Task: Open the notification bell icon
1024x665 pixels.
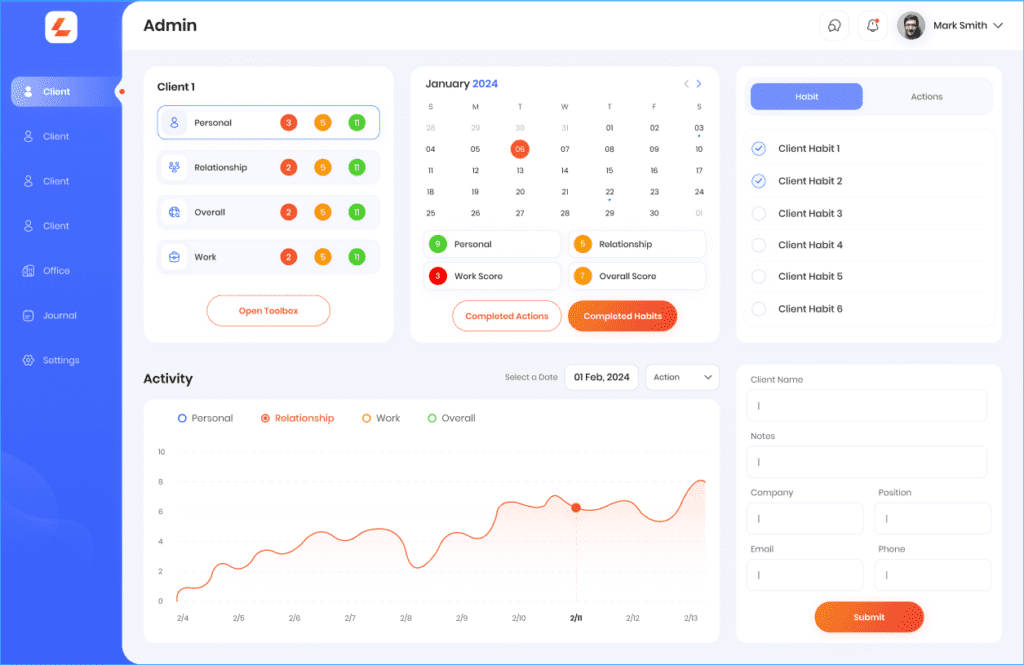Action: (872, 26)
